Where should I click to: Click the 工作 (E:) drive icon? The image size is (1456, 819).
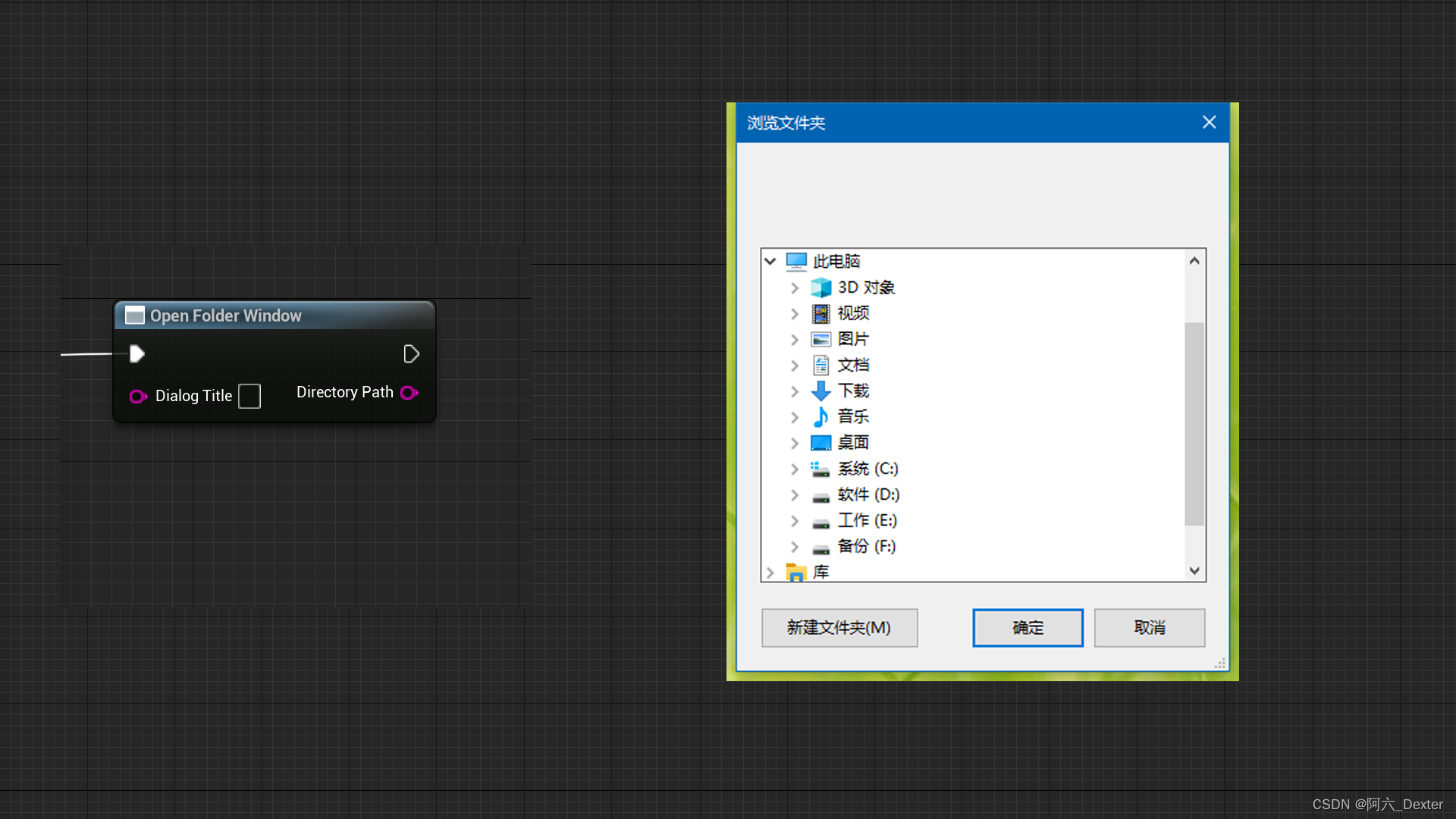point(821,523)
